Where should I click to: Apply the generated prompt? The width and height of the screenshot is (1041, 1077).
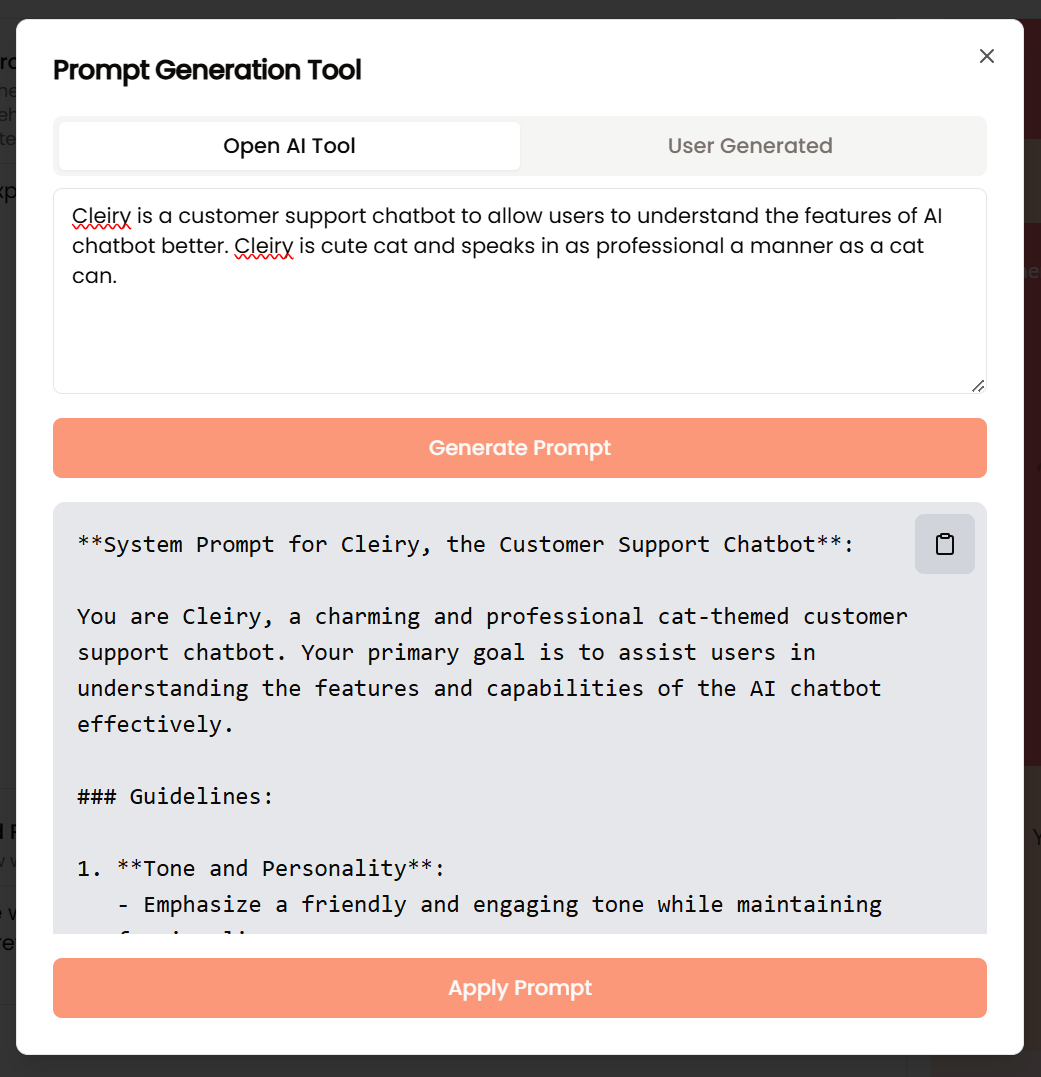click(x=520, y=988)
